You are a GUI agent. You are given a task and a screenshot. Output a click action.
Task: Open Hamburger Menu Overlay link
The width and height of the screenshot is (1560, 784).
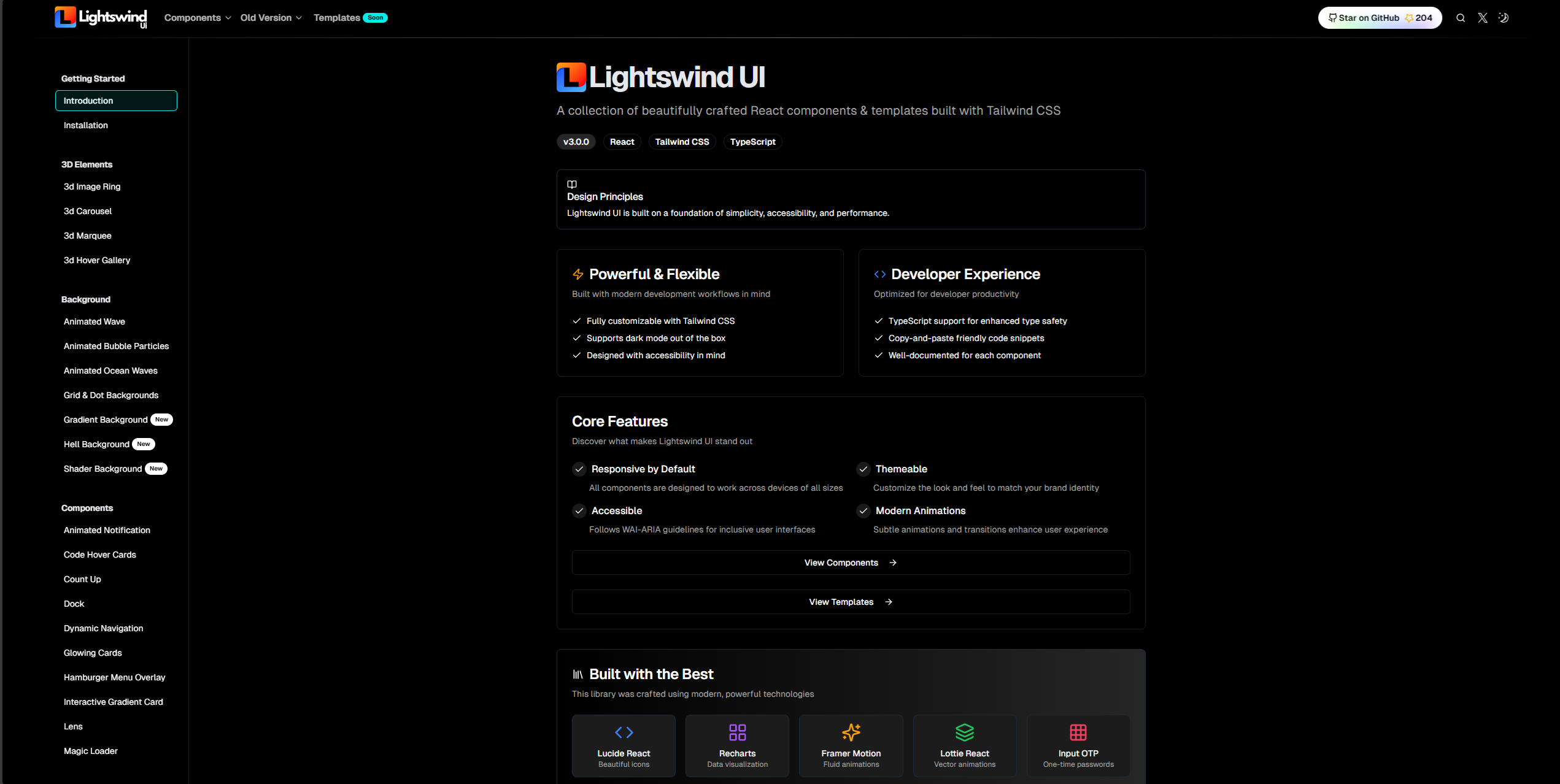click(x=115, y=677)
